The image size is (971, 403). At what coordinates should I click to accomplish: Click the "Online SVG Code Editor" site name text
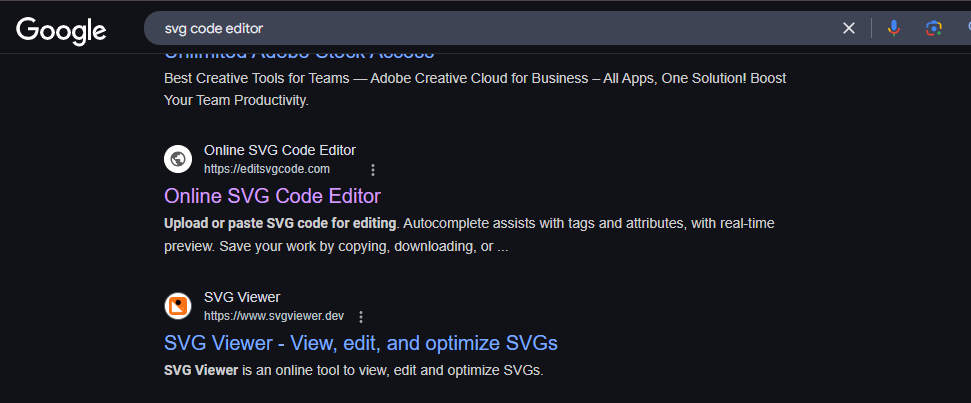click(x=280, y=150)
